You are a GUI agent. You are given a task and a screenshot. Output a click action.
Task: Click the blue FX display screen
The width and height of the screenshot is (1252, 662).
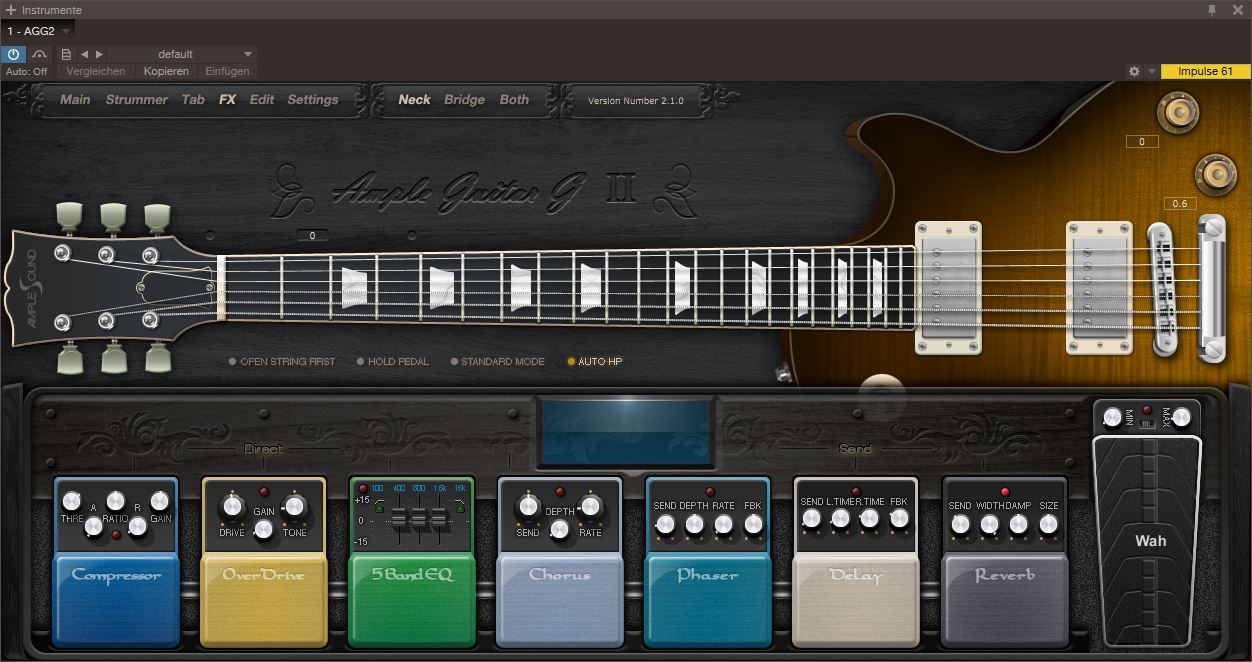tap(627, 432)
